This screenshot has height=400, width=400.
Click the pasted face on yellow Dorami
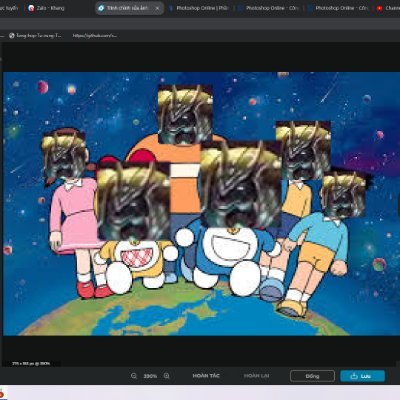coord(134,201)
